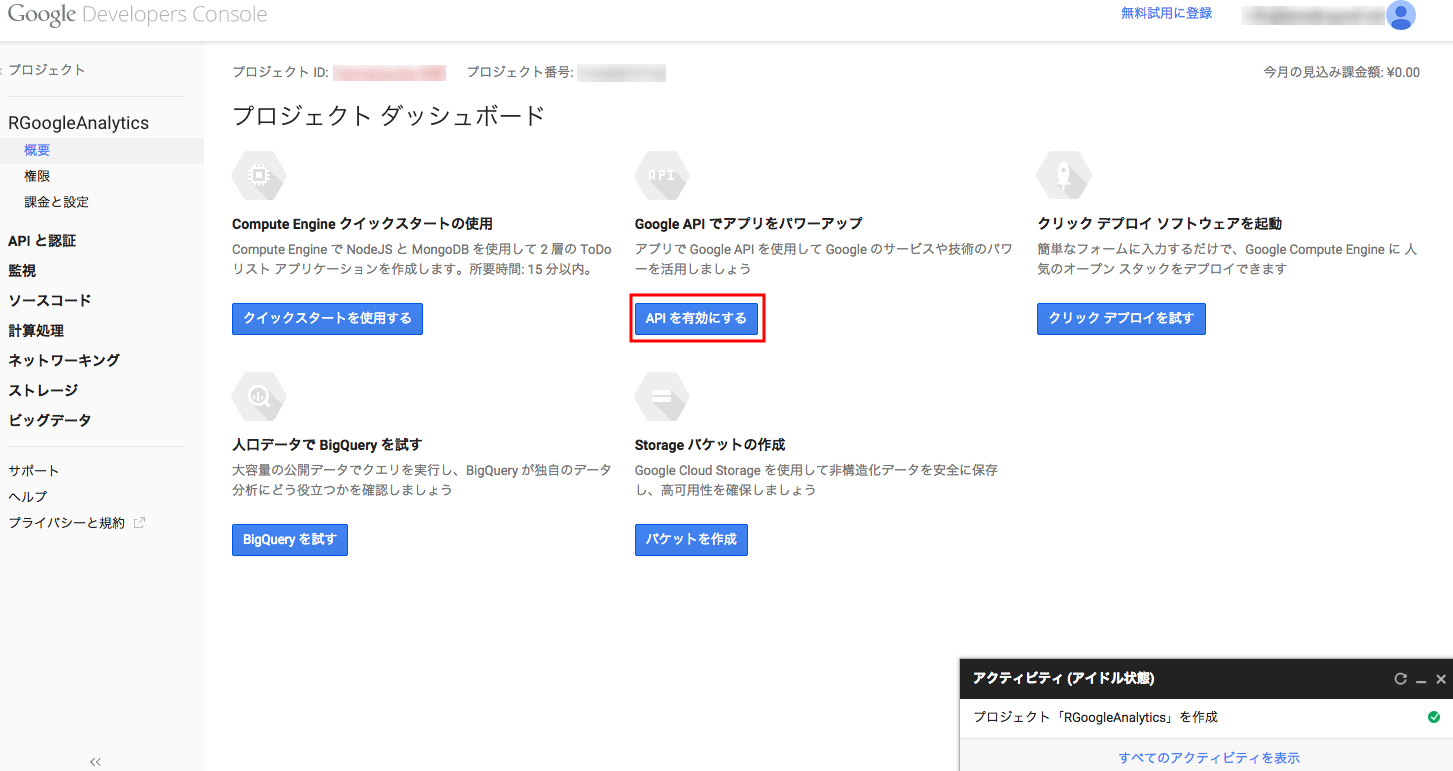The image size is (1453, 771).
Task: Expand ビッグデータ section
Action: [x=50, y=421]
